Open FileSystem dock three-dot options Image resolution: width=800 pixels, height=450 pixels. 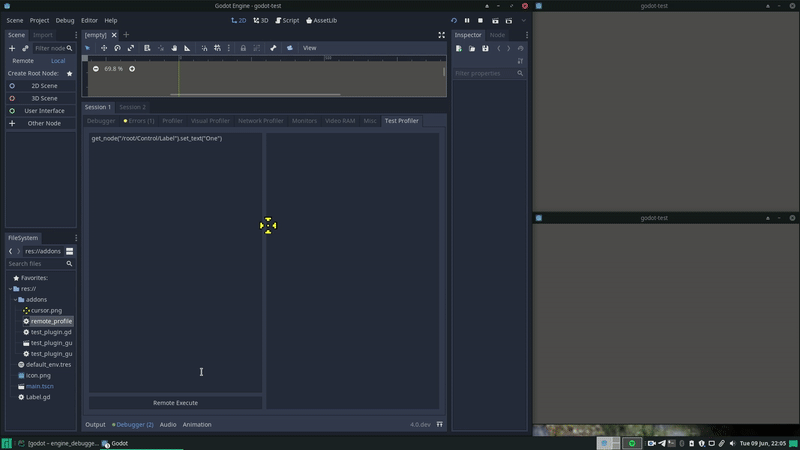point(76,238)
